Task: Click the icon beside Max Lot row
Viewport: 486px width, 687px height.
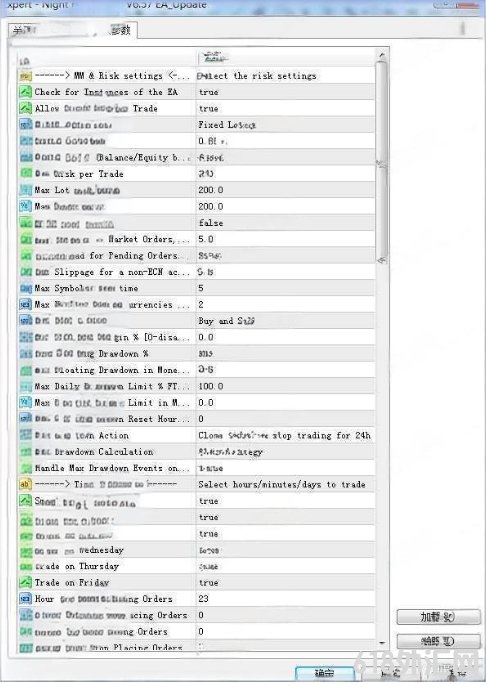Action: [x=25, y=190]
